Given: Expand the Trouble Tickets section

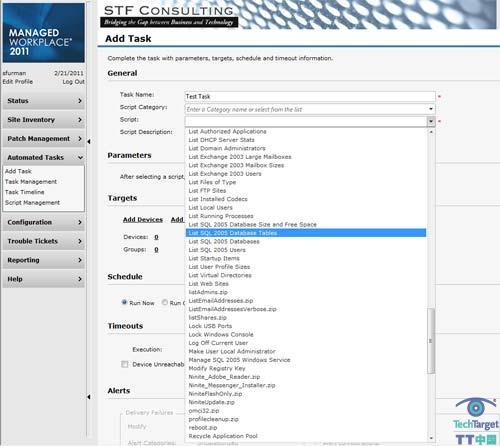Looking at the screenshot, I should pyautogui.click(x=43, y=241).
